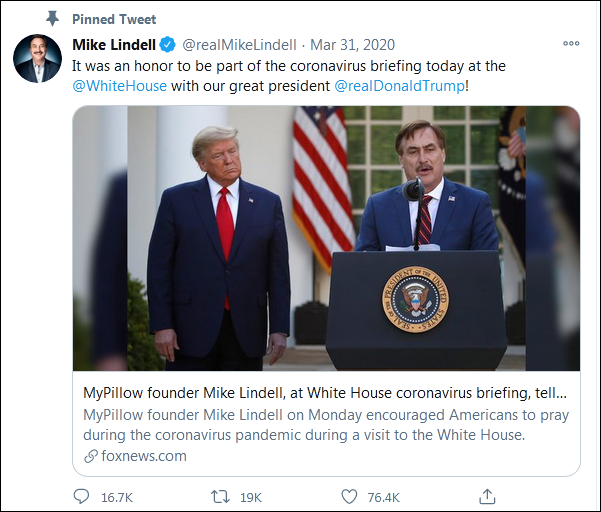Click the pinned tweet pin icon
601x512 pixels.
point(51,19)
